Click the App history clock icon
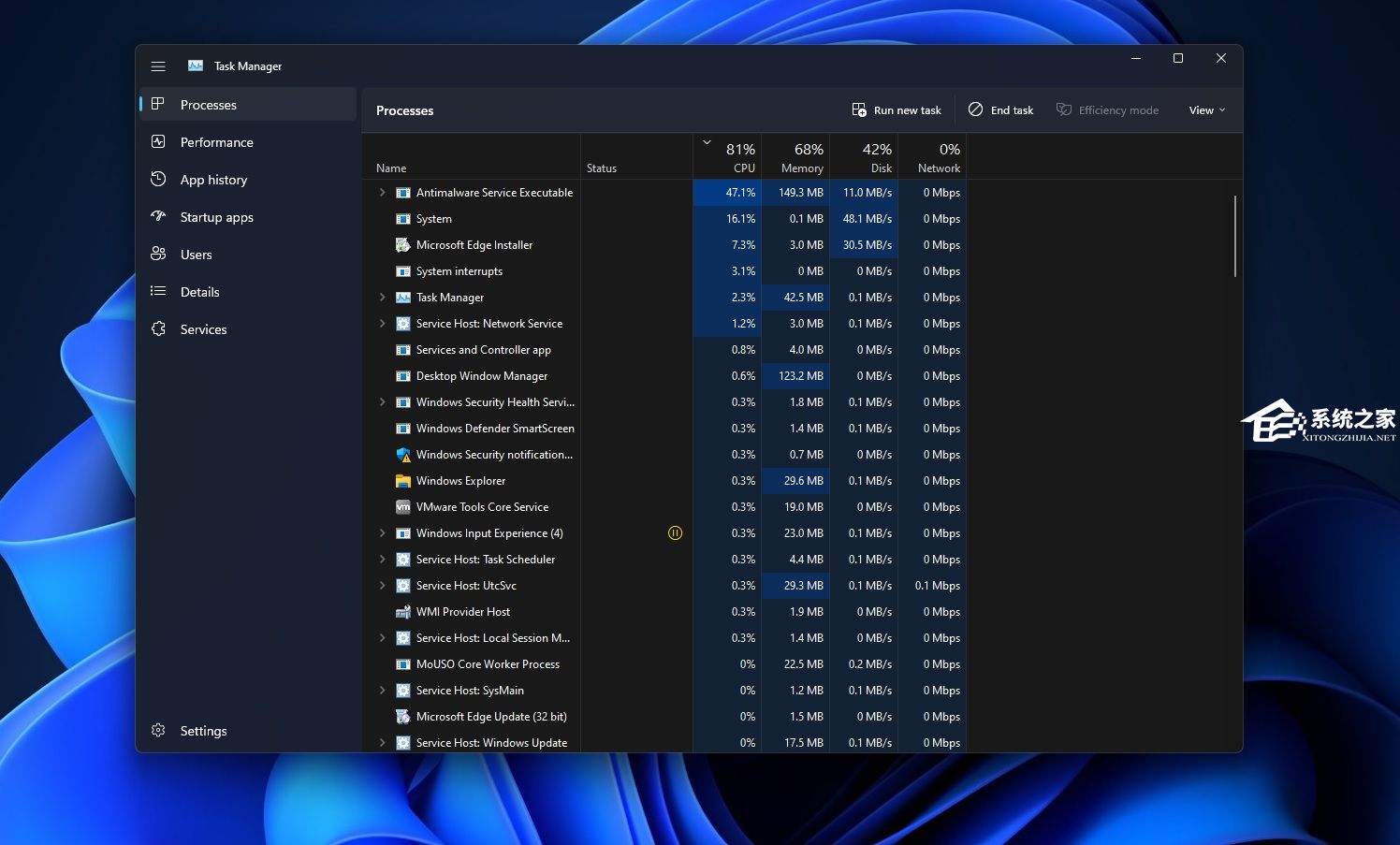 [158, 179]
